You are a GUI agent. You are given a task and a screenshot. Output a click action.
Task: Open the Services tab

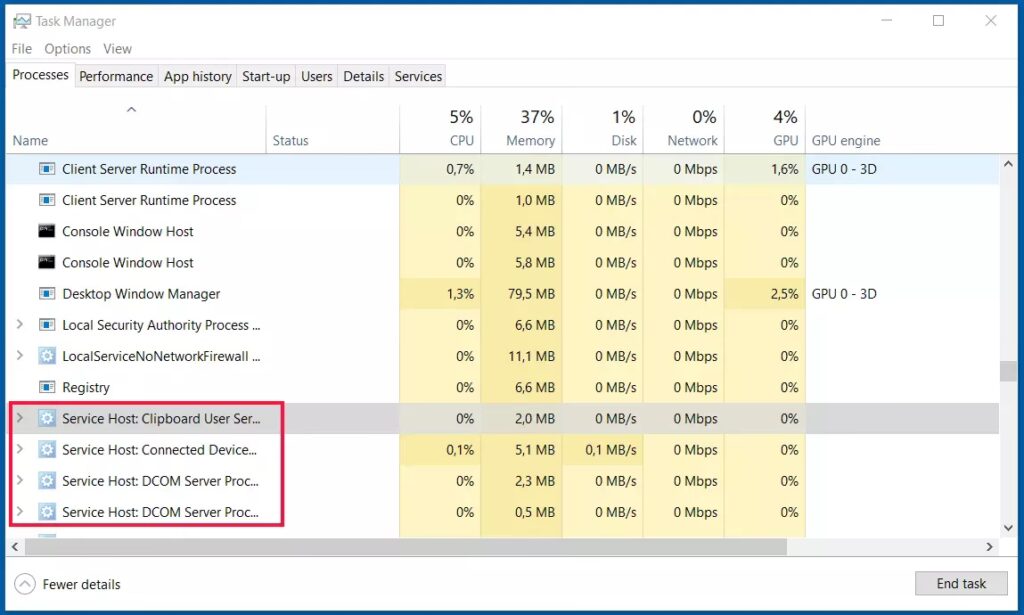tap(418, 76)
